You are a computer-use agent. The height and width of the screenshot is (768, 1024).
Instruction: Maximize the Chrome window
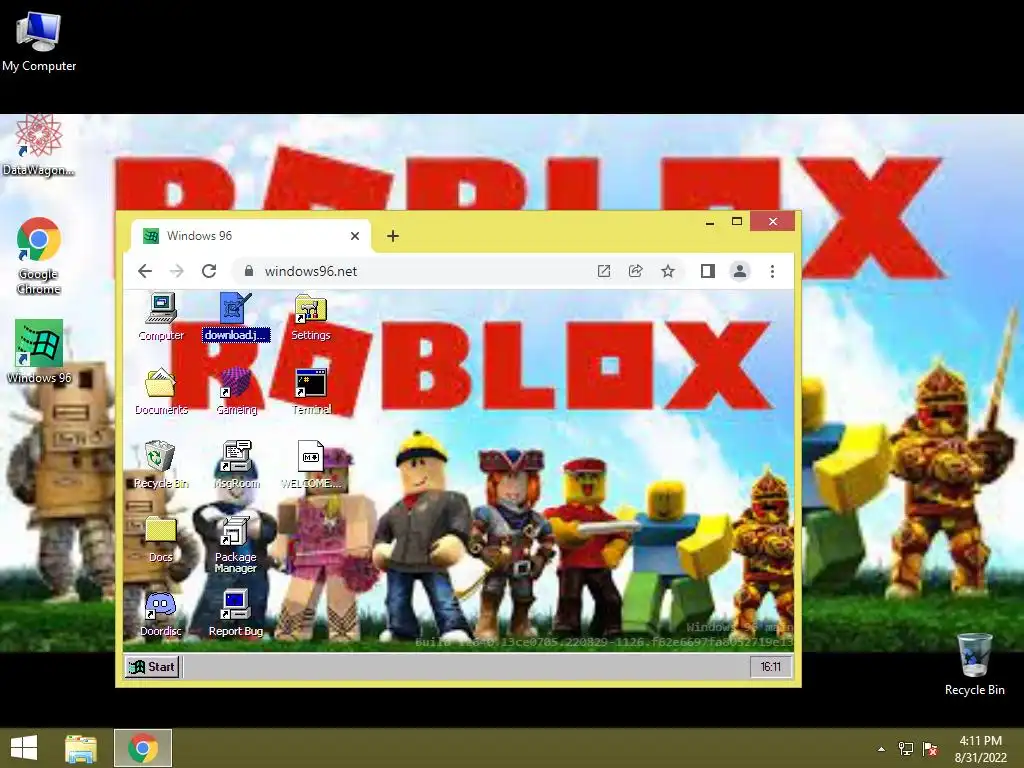737,222
